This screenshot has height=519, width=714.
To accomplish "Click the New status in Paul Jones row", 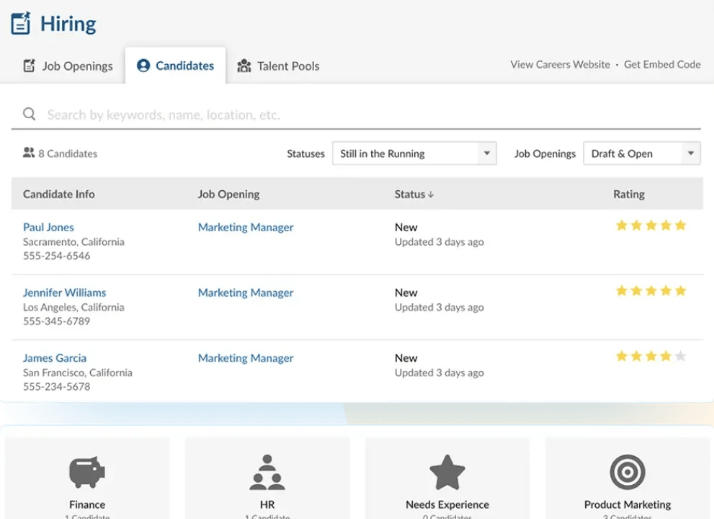I will point(406,227).
